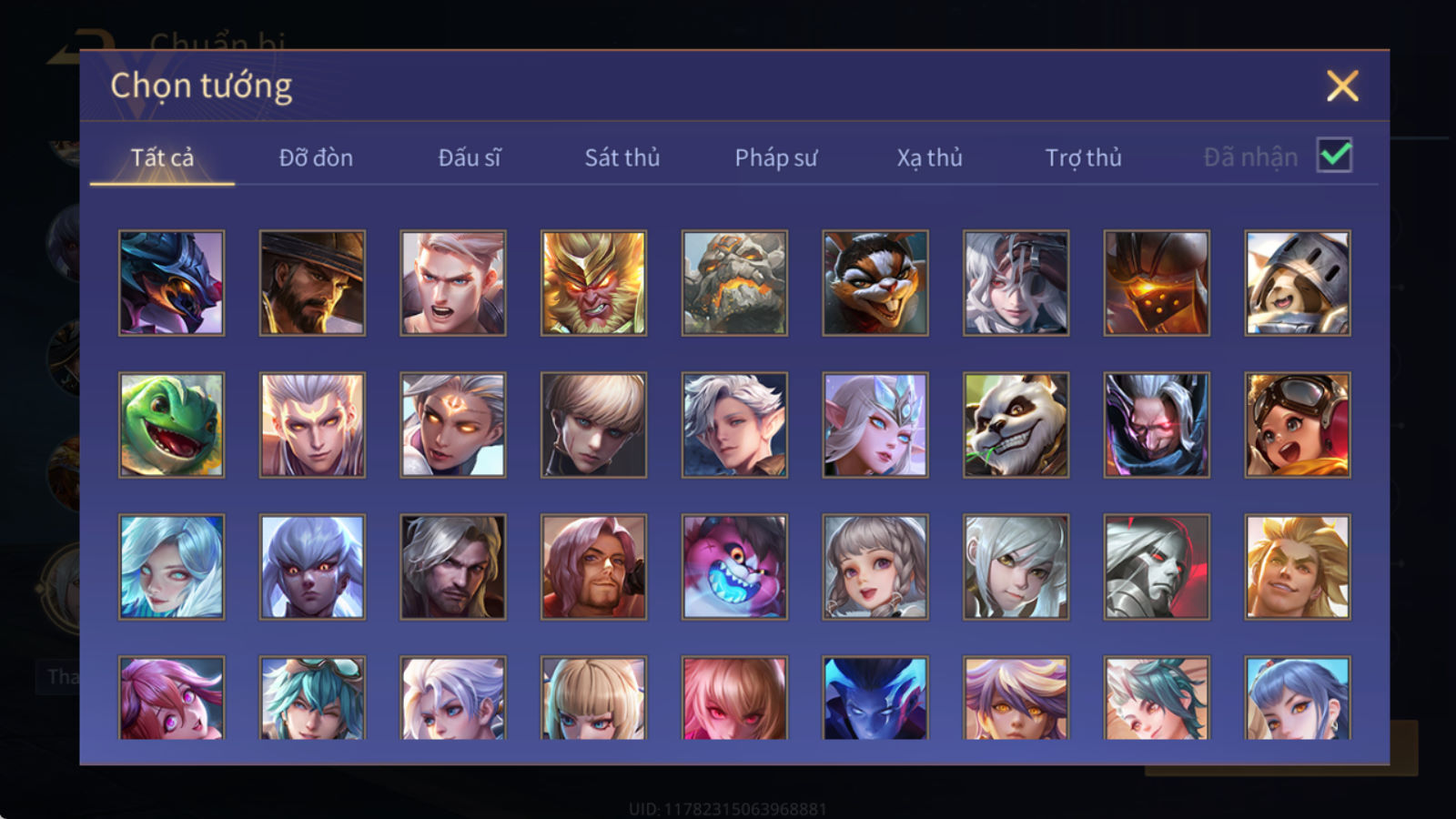Toggle the Đã nhận checkbox
Viewport: 1456px width, 819px height.
(1335, 156)
